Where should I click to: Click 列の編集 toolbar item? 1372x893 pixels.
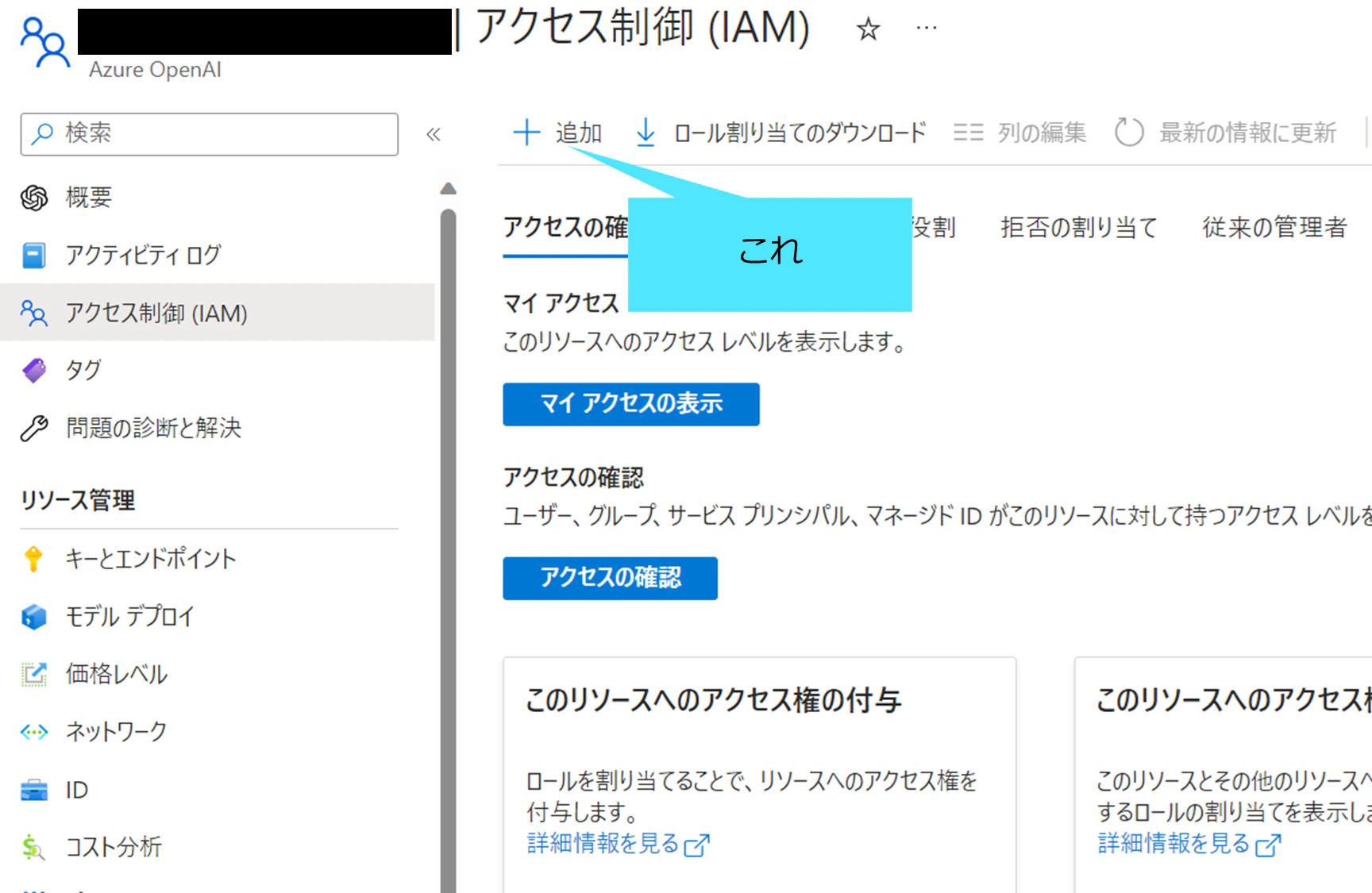[x=1019, y=133]
